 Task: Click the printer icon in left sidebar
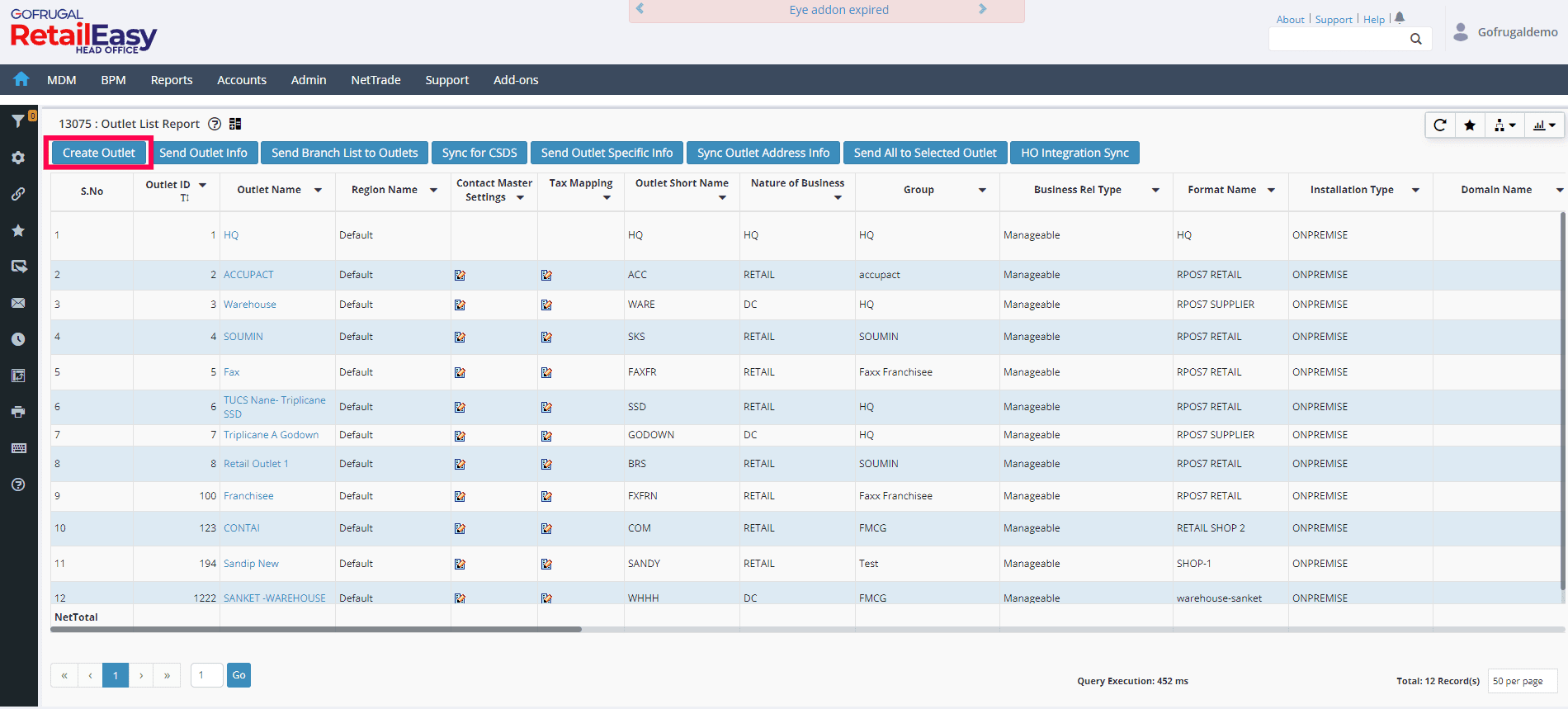click(x=18, y=412)
